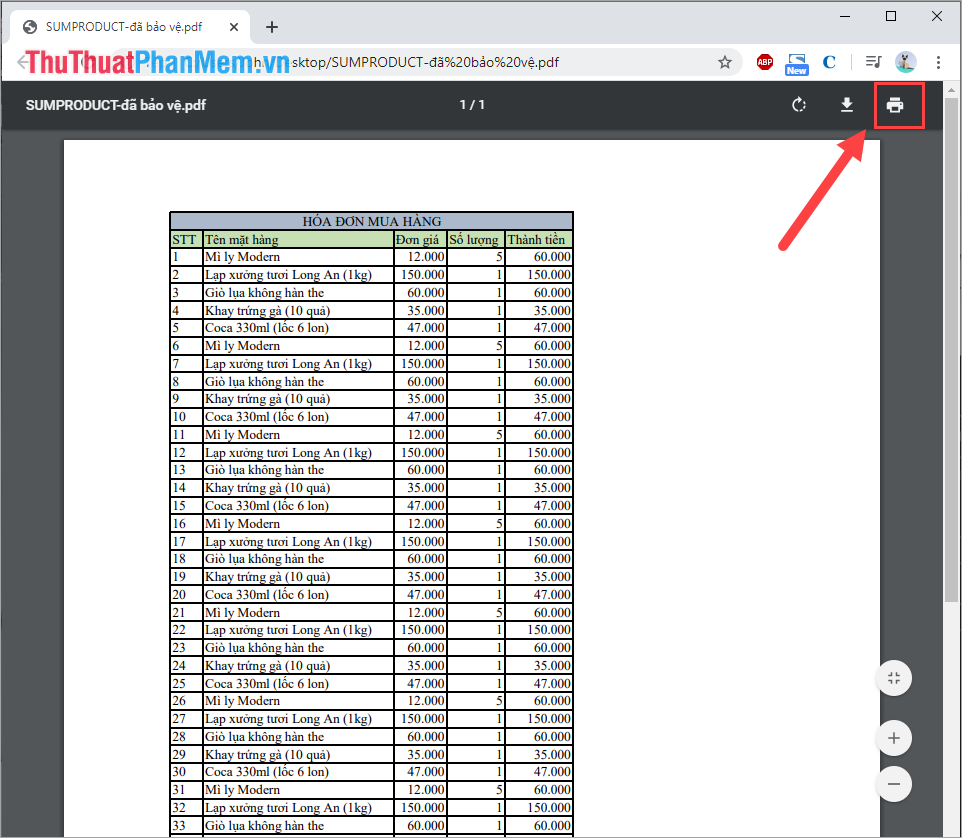
Task: Close the SUMPRODUCT PDF tab
Action: pos(234,27)
